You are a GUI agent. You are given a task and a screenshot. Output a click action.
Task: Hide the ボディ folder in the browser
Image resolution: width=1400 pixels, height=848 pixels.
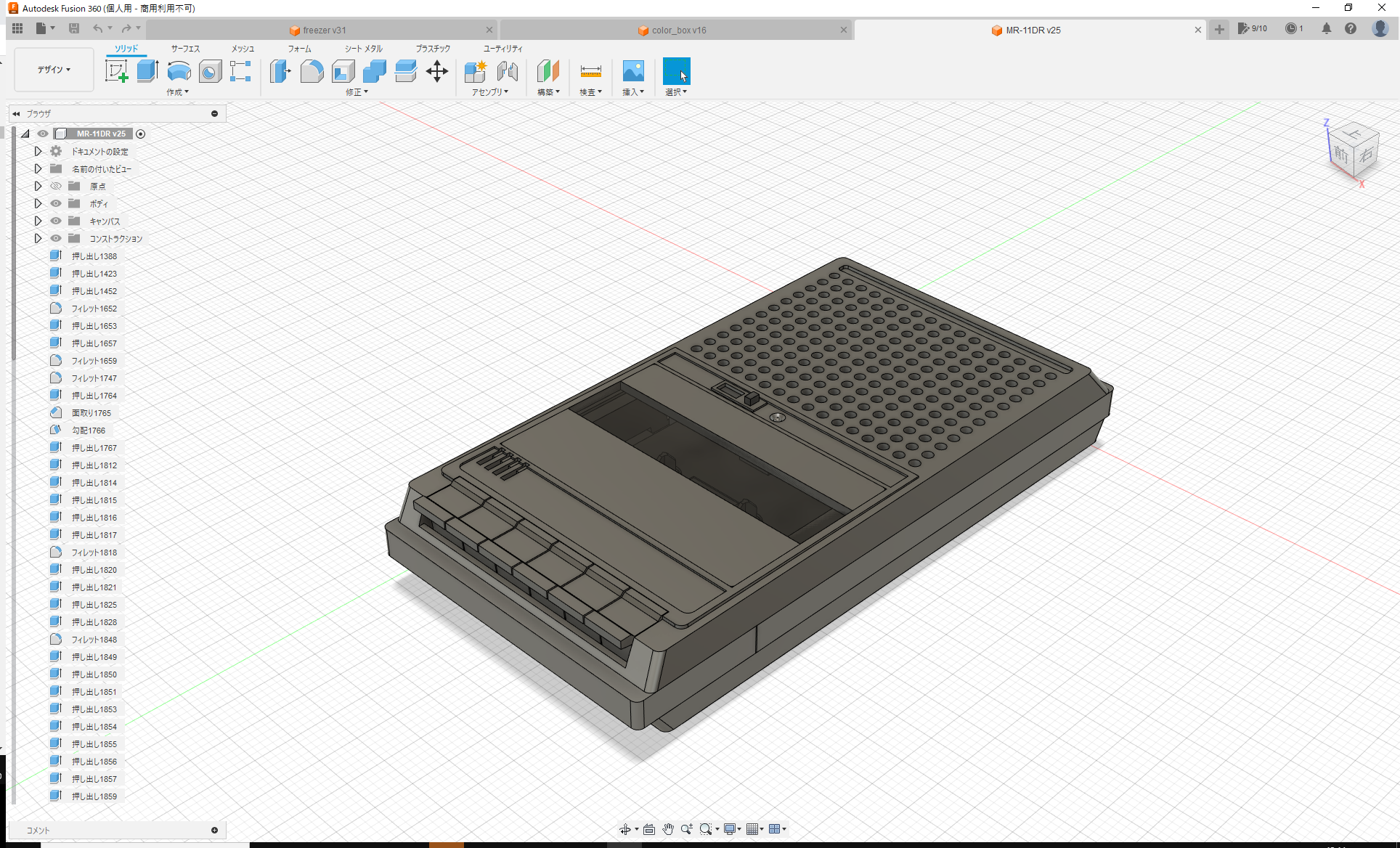click(55, 203)
